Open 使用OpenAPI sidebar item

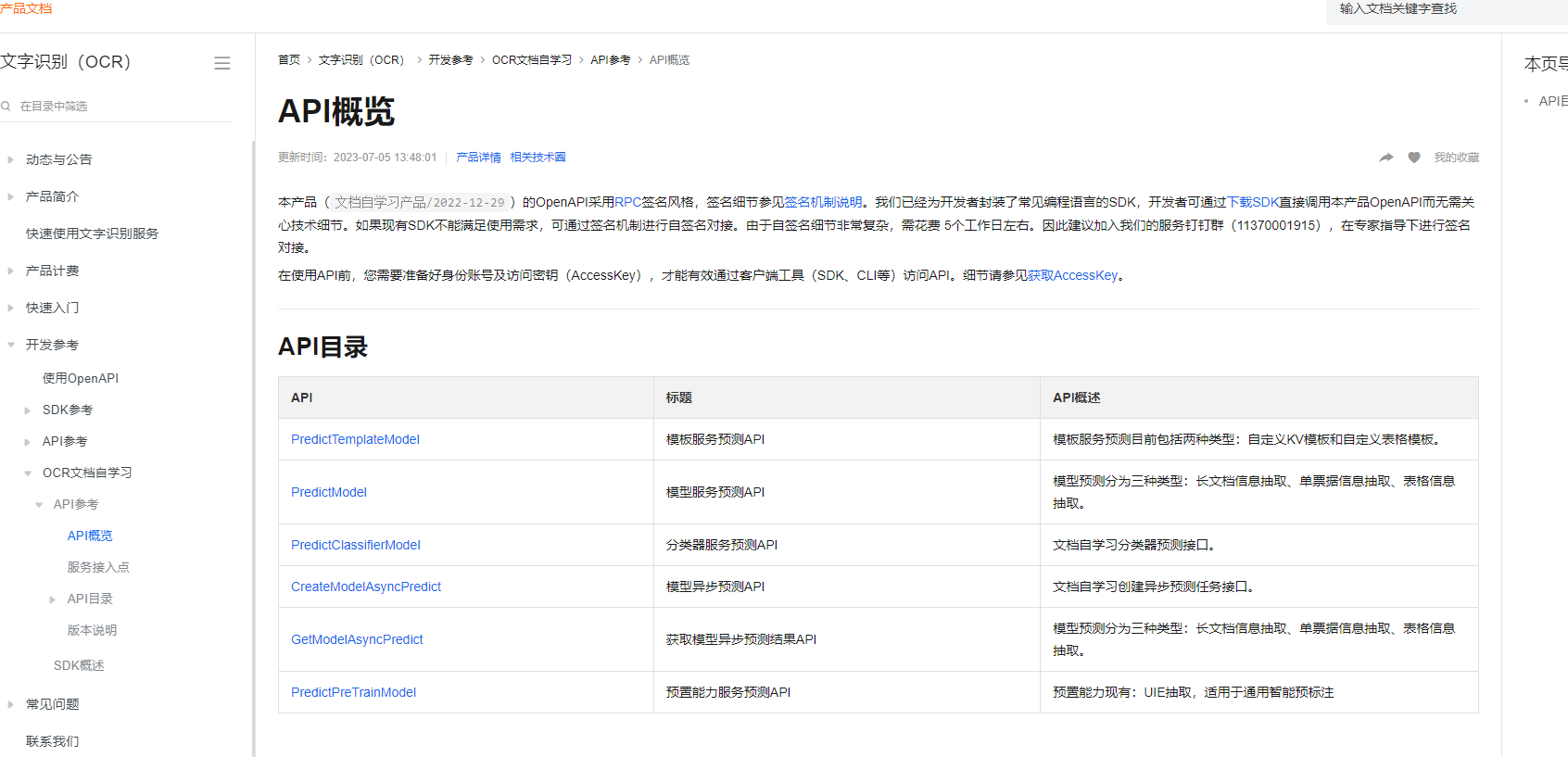pyautogui.click(x=81, y=378)
